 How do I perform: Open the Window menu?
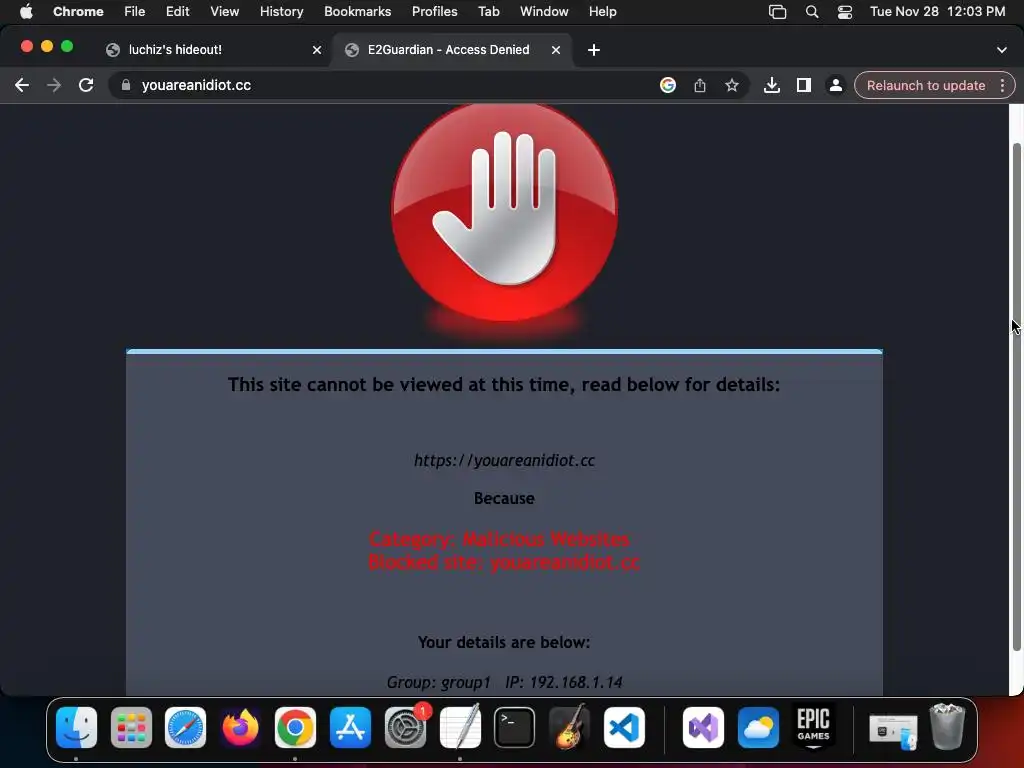(x=544, y=12)
